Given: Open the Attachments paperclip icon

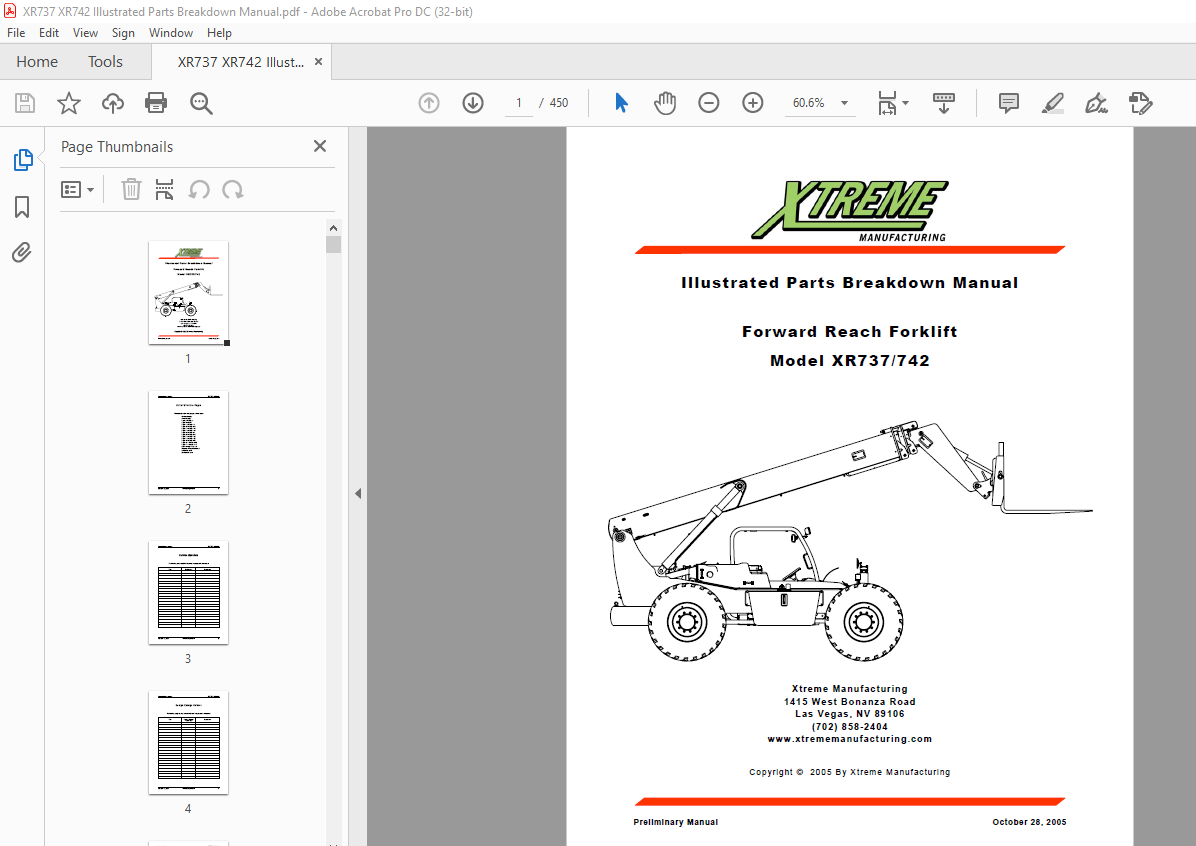Looking at the screenshot, I should tap(22, 253).
